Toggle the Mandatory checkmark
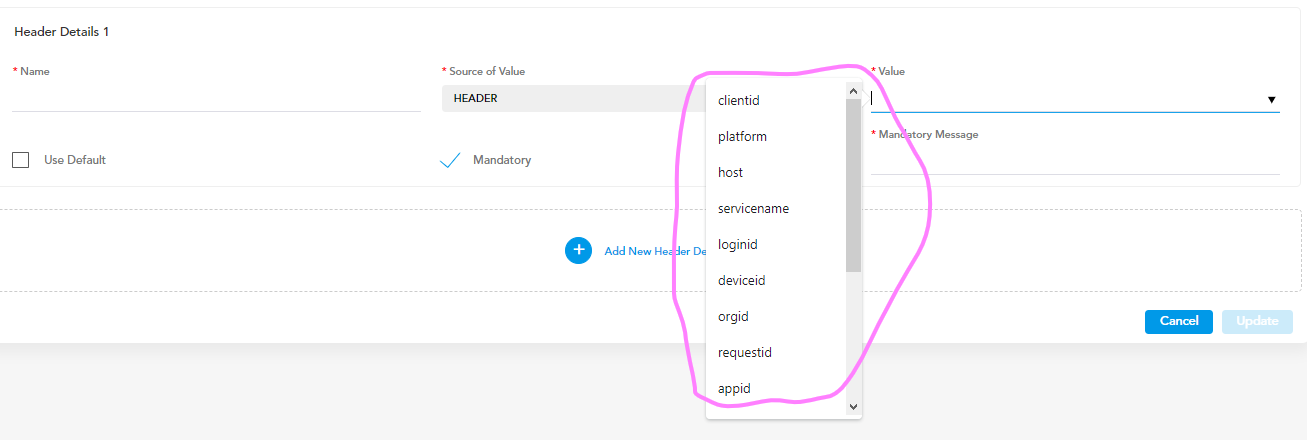The height and width of the screenshot is (440, 1307). point(450,160)
